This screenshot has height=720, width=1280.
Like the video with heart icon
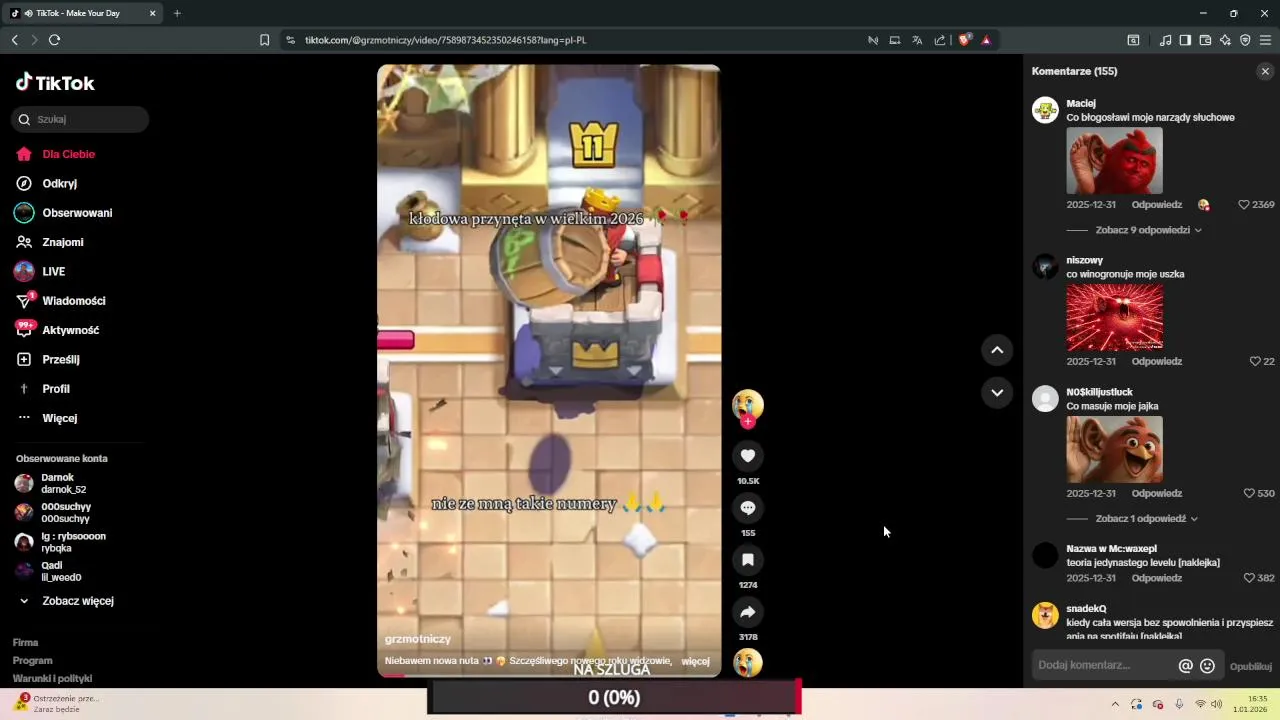(x=748, y=456)
